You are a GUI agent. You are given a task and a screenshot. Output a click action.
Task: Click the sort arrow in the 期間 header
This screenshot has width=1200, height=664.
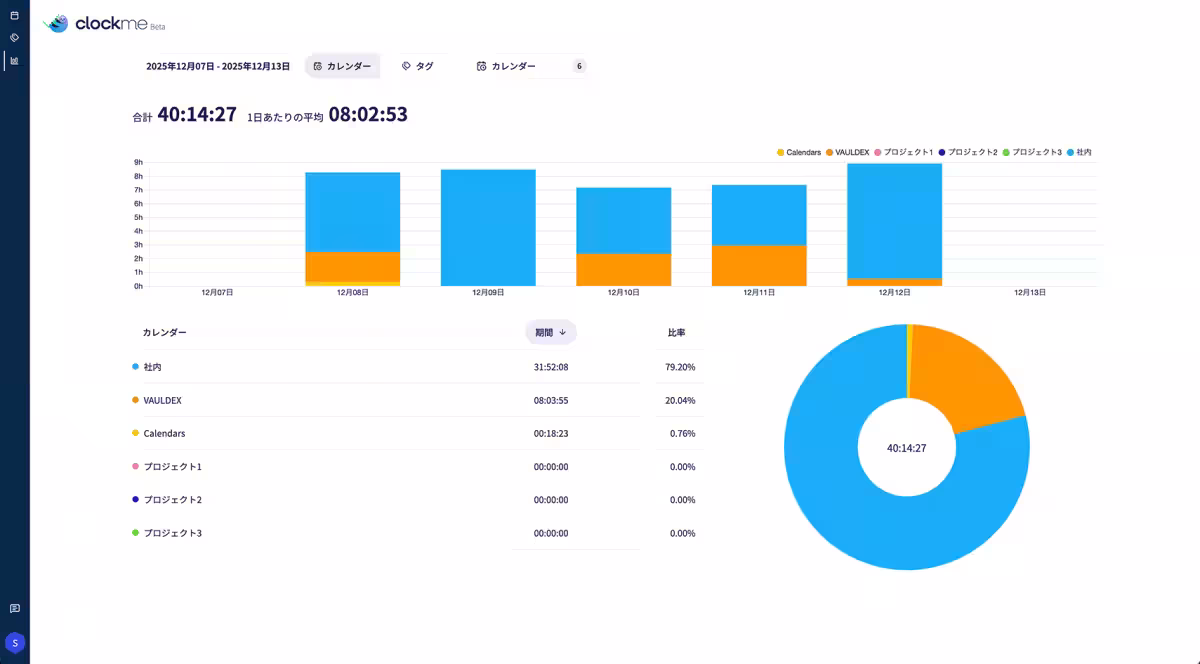coord(563,332)
